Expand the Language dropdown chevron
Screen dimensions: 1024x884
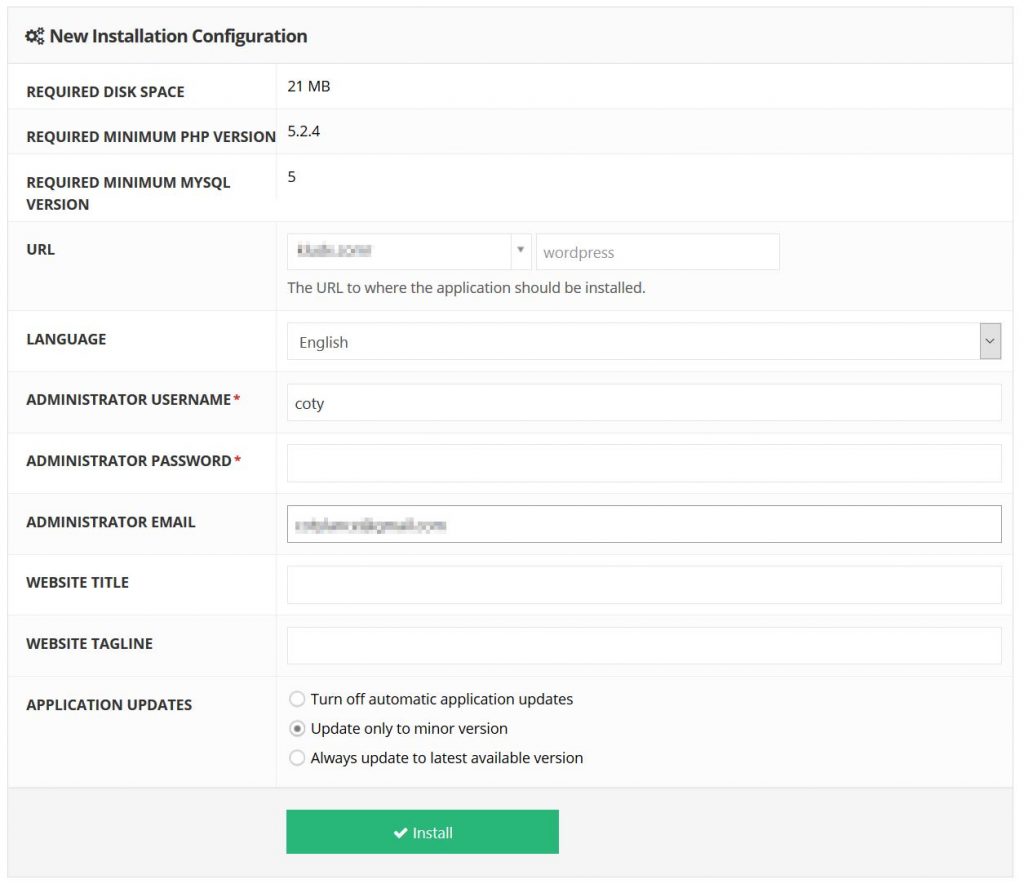(x=990, y=341)
